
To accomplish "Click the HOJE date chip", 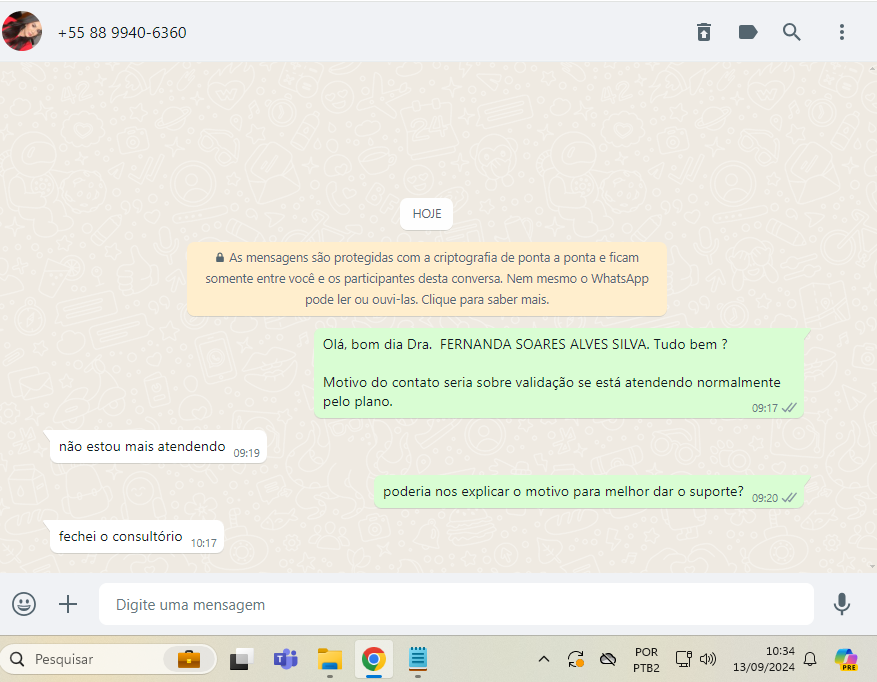I will point(427,214).
